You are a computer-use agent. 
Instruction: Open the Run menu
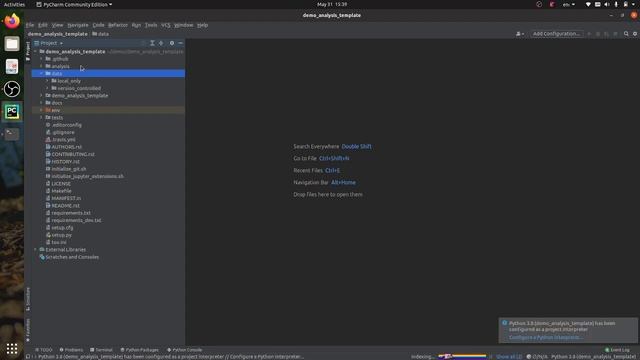tap(136, 25)
